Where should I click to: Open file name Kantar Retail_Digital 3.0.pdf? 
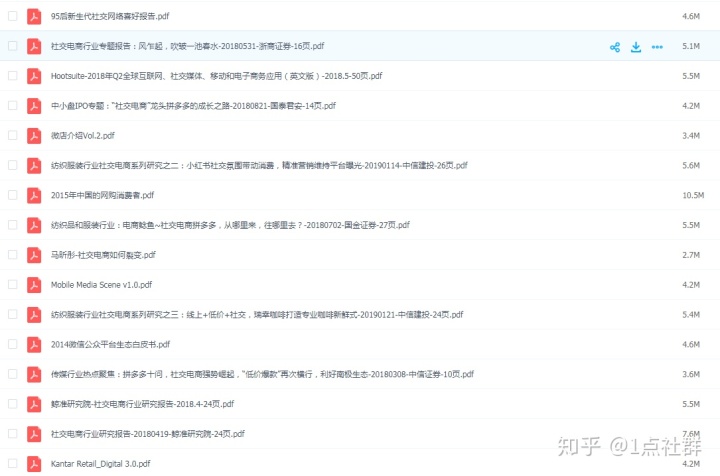click(101, 464)
